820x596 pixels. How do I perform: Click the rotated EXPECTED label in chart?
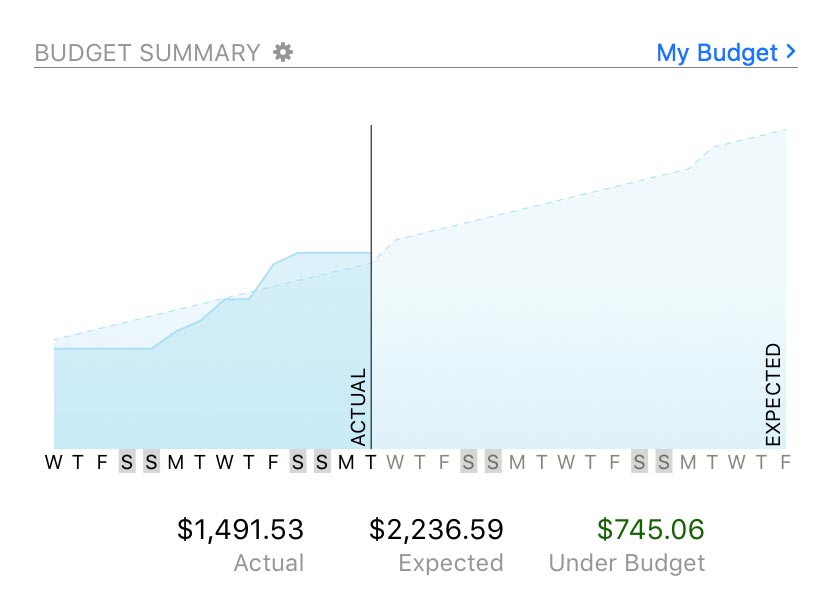tap(773, 395)
